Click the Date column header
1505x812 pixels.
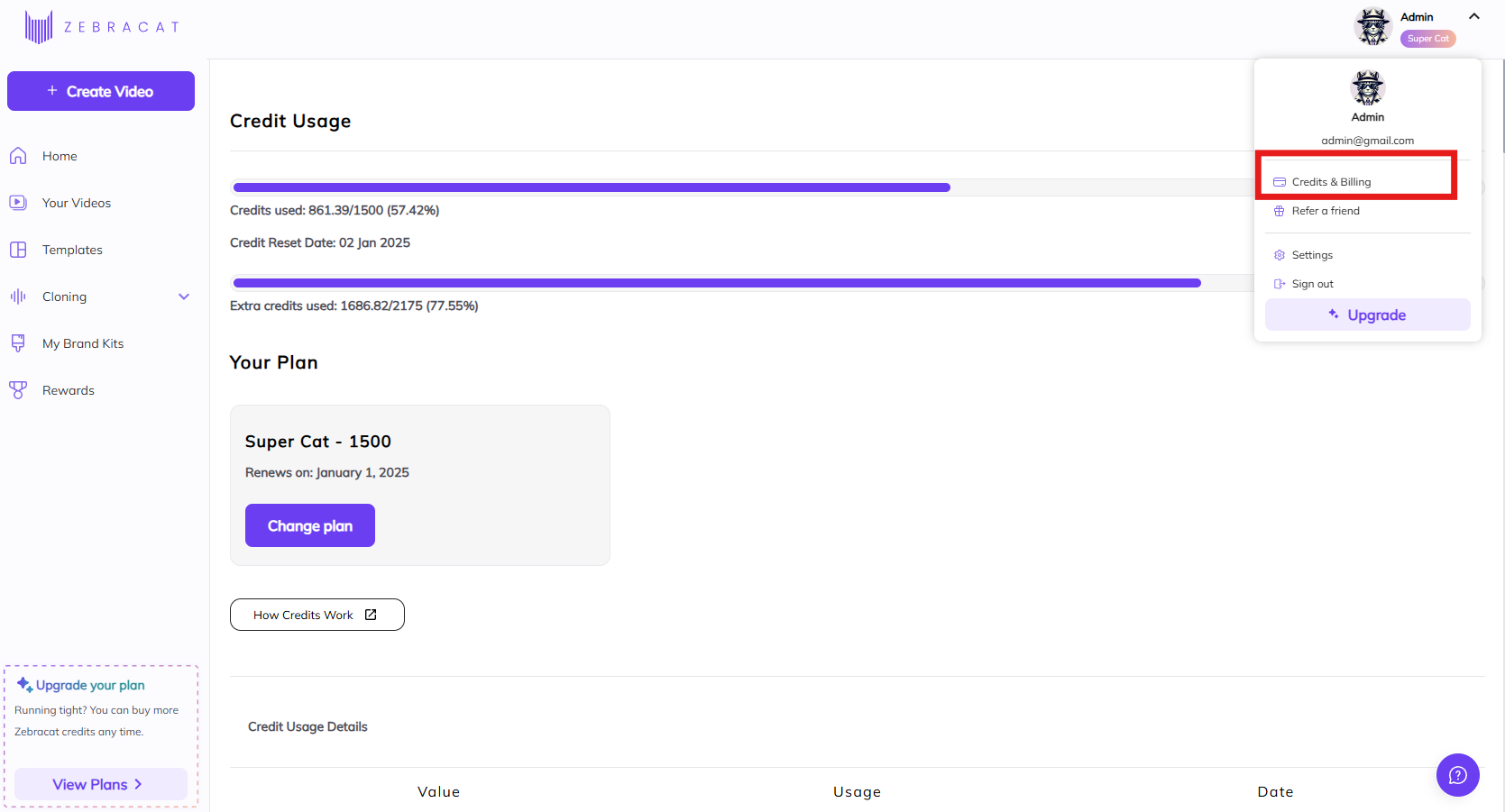click(x=1276, y=791)
